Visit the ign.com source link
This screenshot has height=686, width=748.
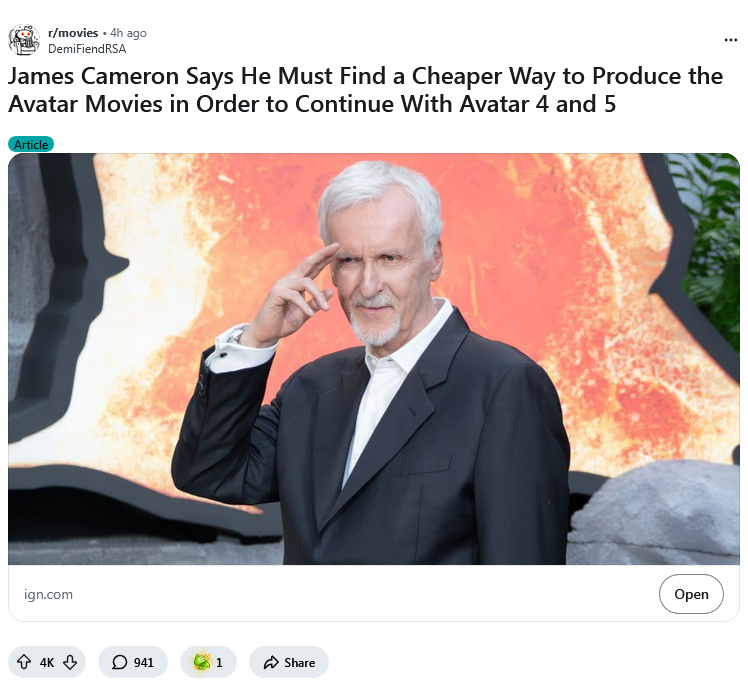click(x=49, y=594)
